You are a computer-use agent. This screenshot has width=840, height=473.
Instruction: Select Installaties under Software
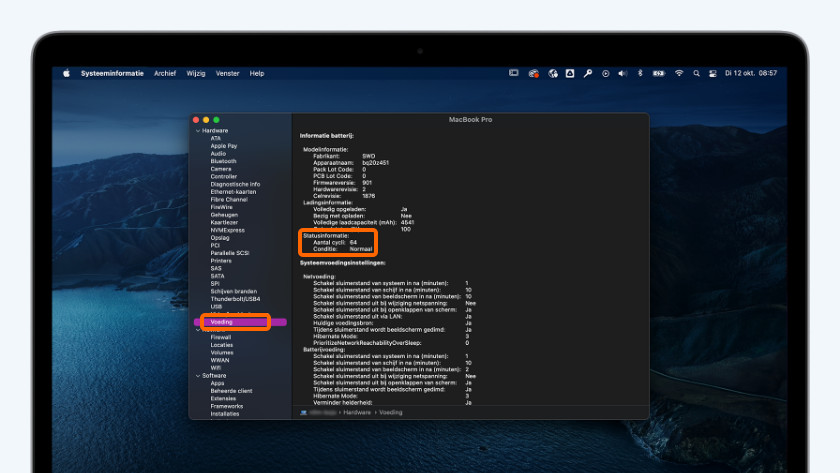[x=224, y=414]
